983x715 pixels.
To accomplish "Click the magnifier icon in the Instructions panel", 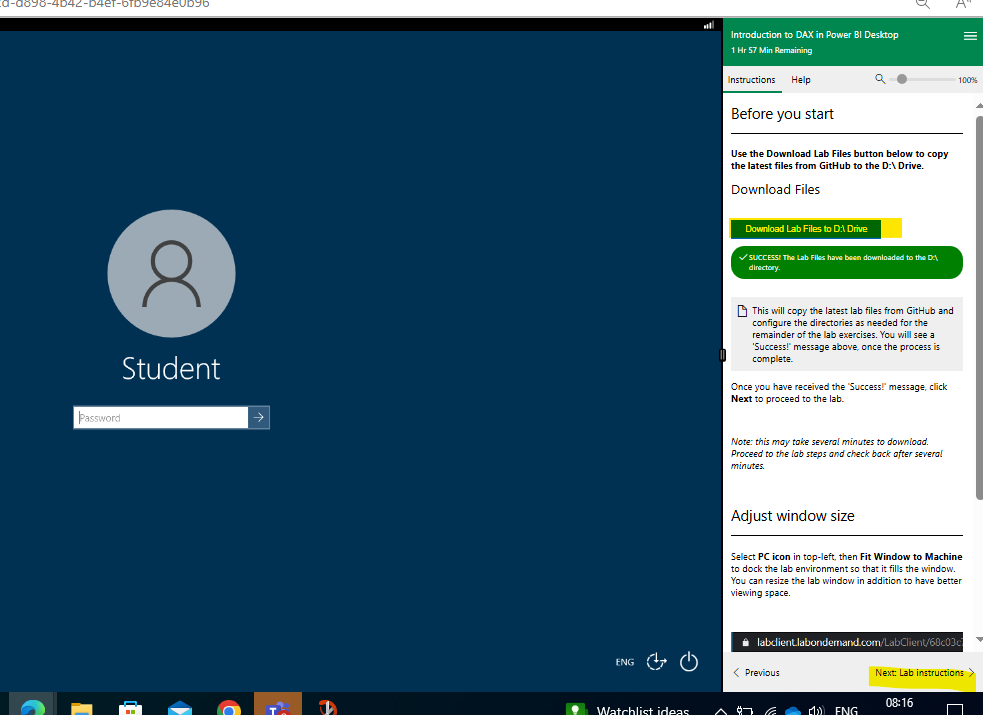I will point(879,78).
